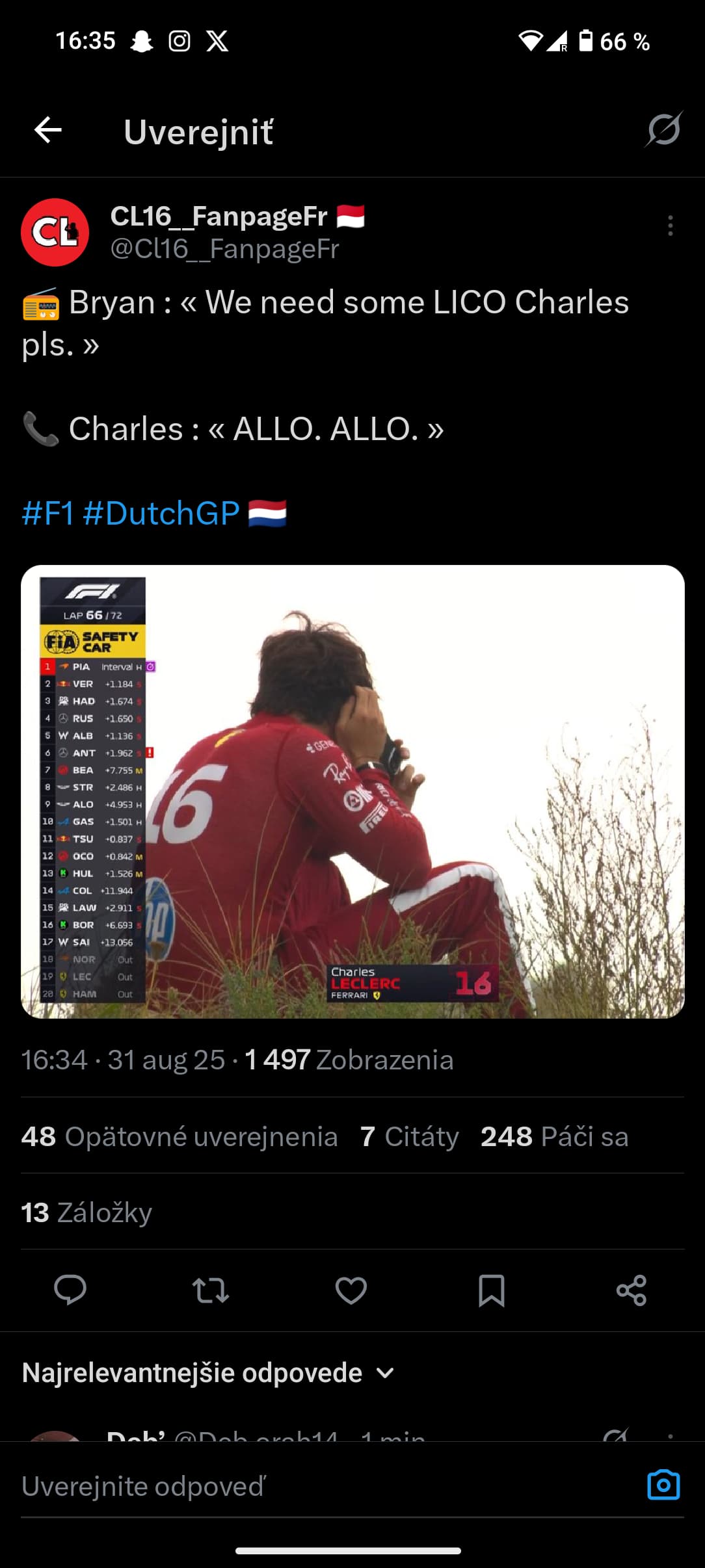
Task: Bookmark the post with the bookmark icon
Action: 492,1290
